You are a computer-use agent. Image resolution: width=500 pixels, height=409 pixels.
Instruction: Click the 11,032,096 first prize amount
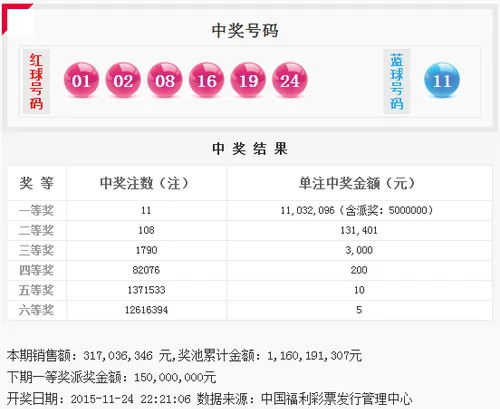(x=307, y=210)
